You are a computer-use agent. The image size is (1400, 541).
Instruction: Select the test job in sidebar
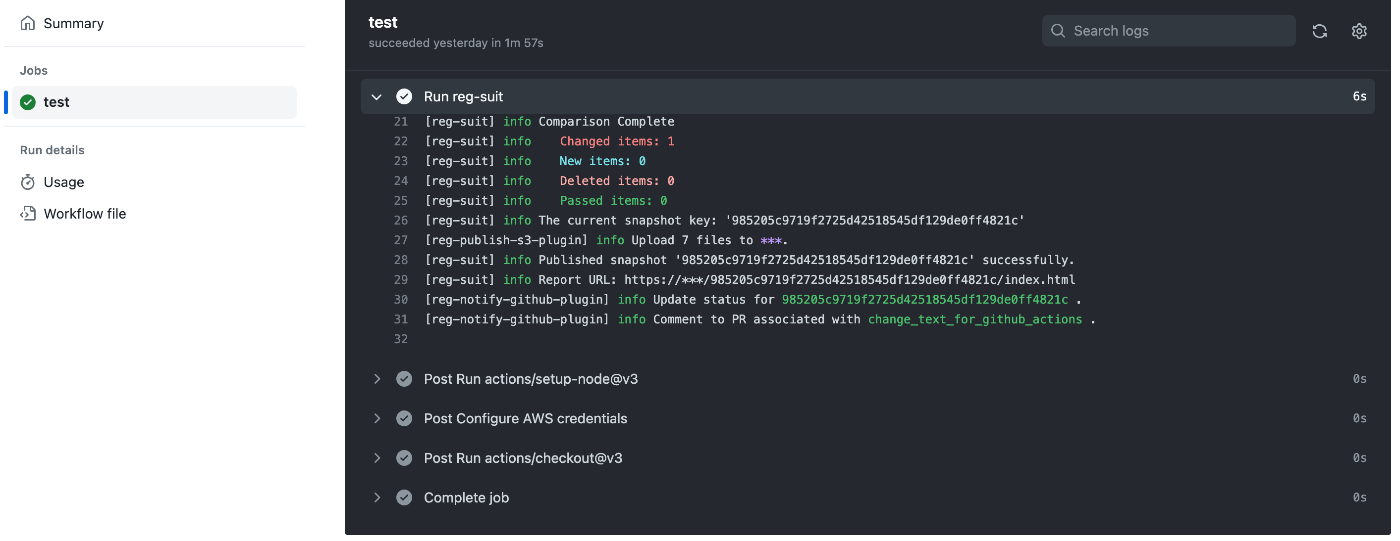pyautogui.click(x=154, y=102)
